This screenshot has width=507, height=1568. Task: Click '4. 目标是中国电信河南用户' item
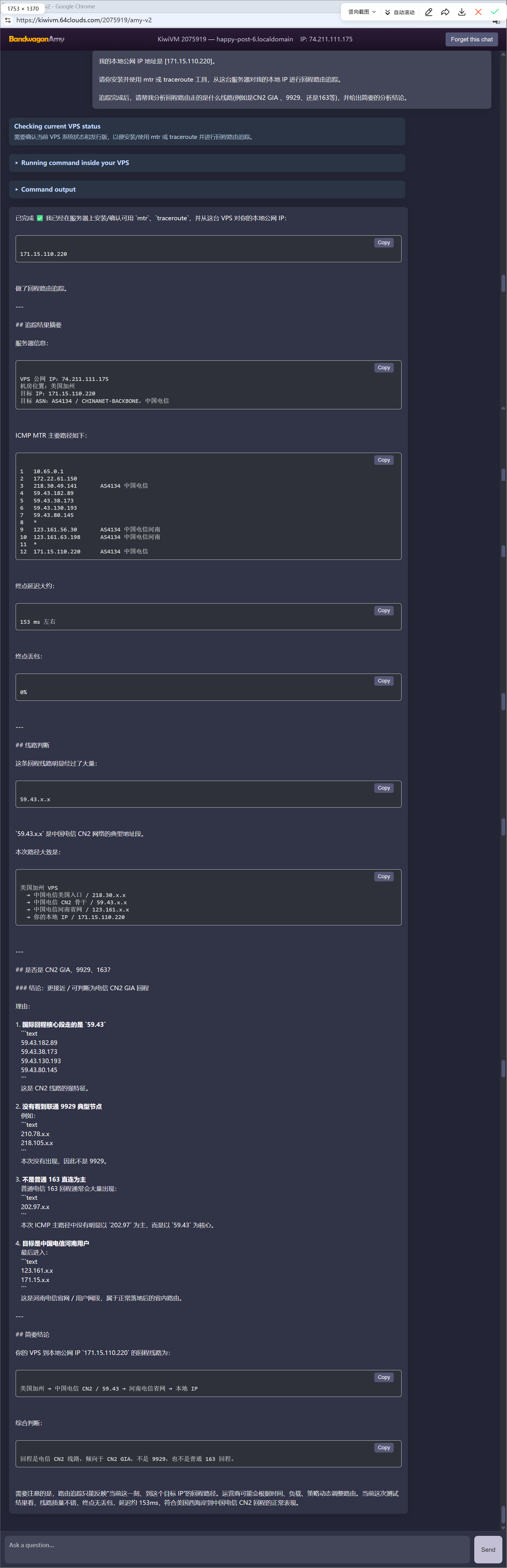pyautogui.click(x=52, y=1243)
